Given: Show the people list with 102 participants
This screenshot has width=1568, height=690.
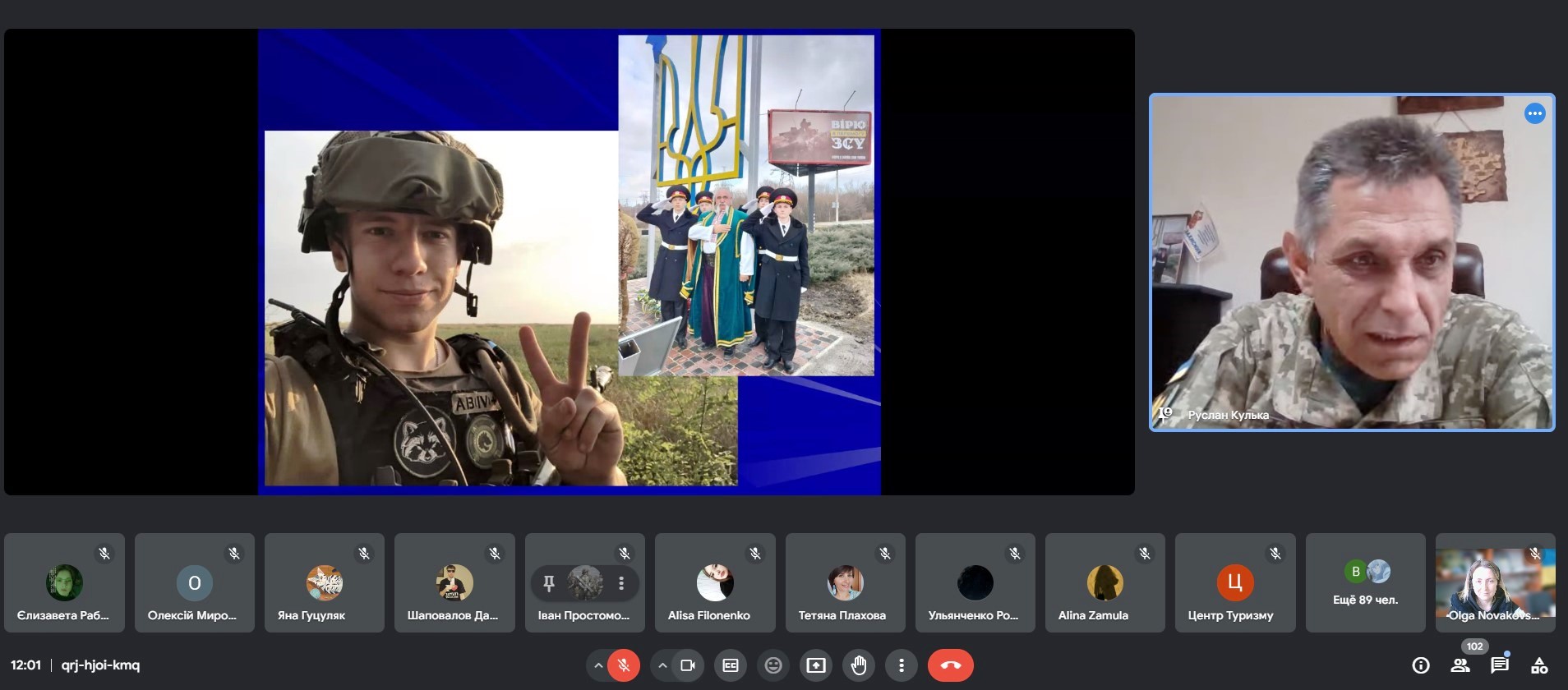Looking at the screenshot, I should [1460, 665].
